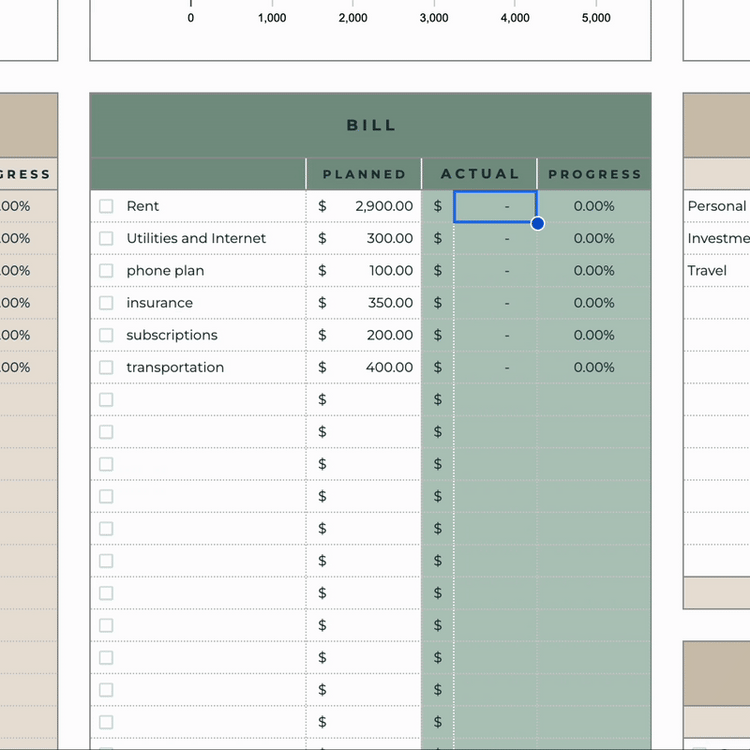Mark the insurance bill checkbox
Viewport: 750px width, 750px height.
(106, 303)
